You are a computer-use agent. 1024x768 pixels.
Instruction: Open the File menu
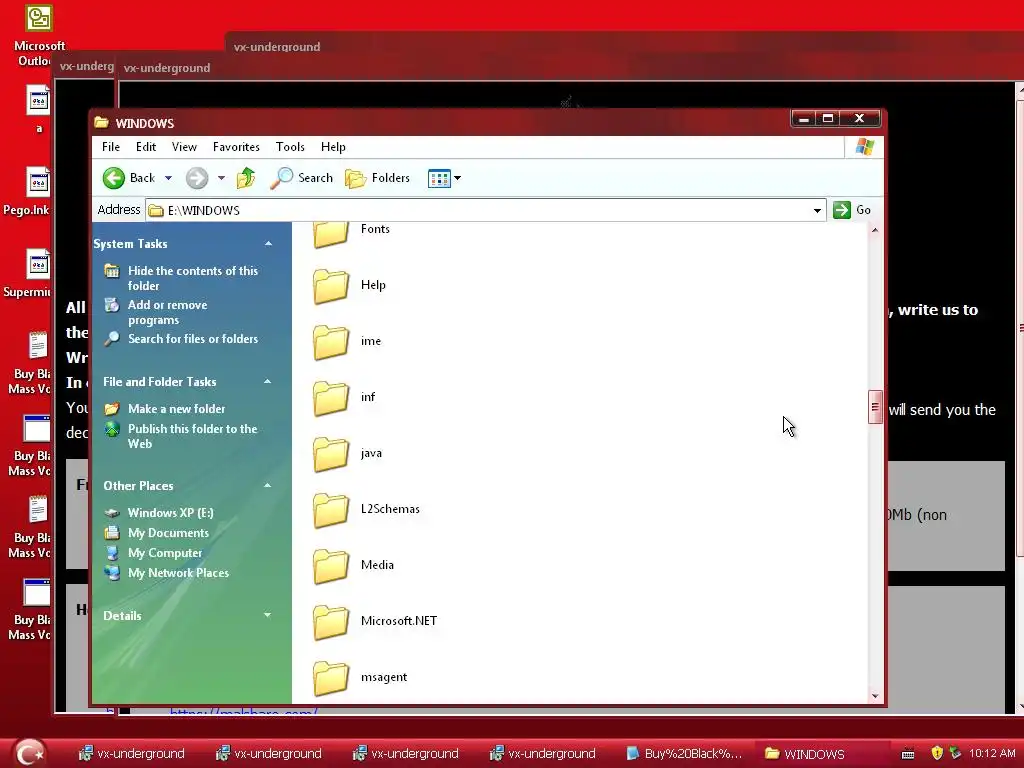click(111, 147)
